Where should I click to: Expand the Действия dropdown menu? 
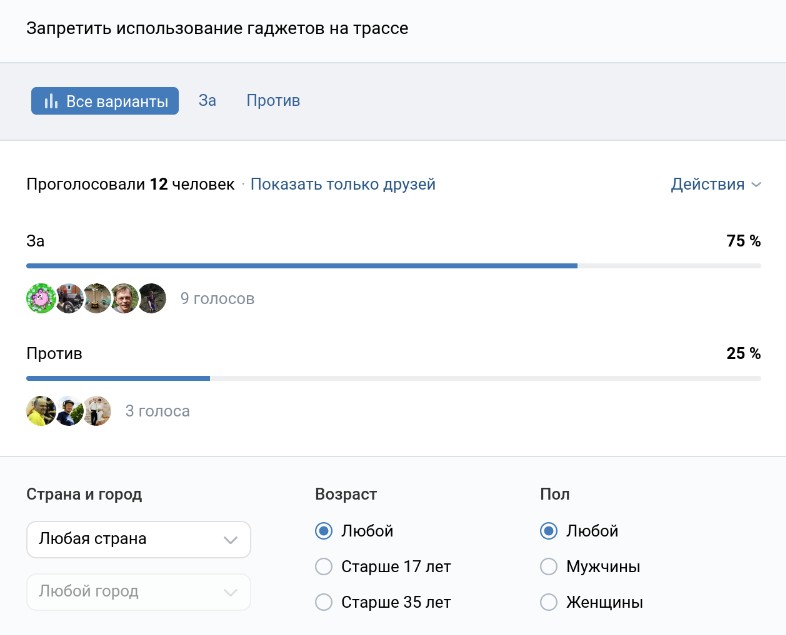point(715,184)
